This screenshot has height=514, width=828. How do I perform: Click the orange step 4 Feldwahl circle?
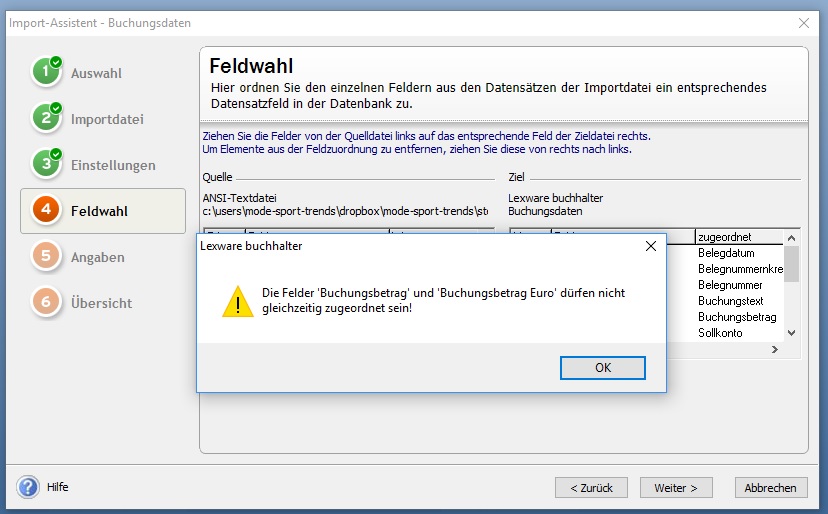coord(46,211)
